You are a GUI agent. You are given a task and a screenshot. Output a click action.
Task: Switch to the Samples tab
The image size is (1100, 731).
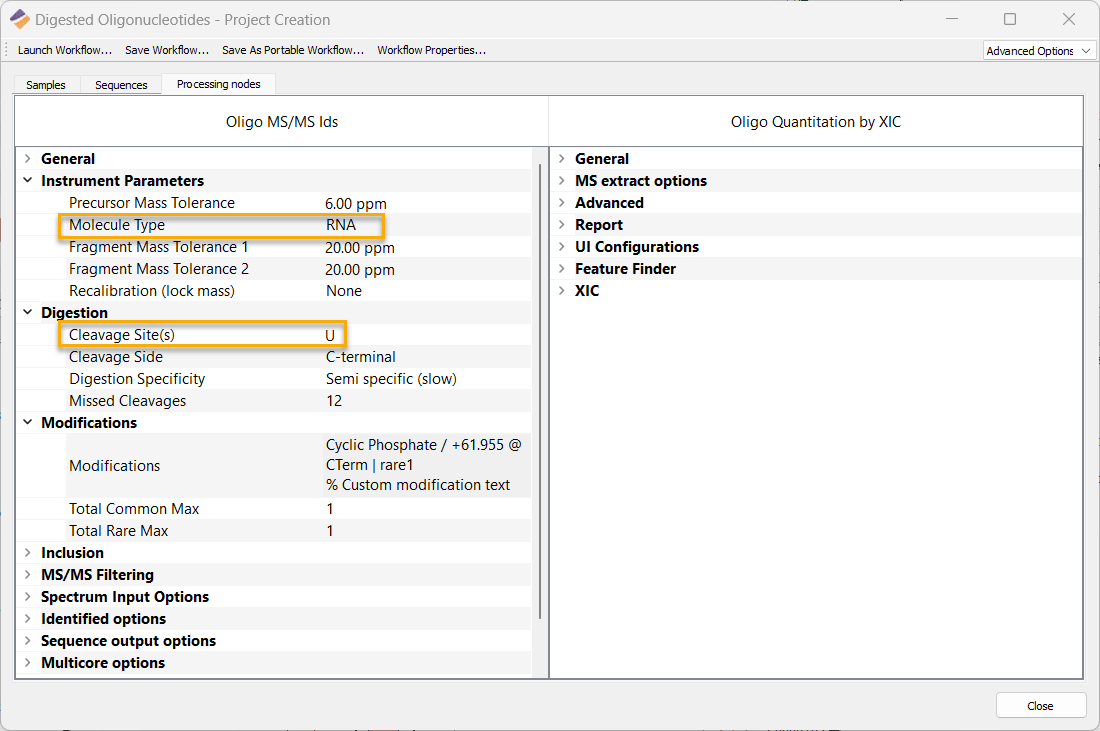46,85
